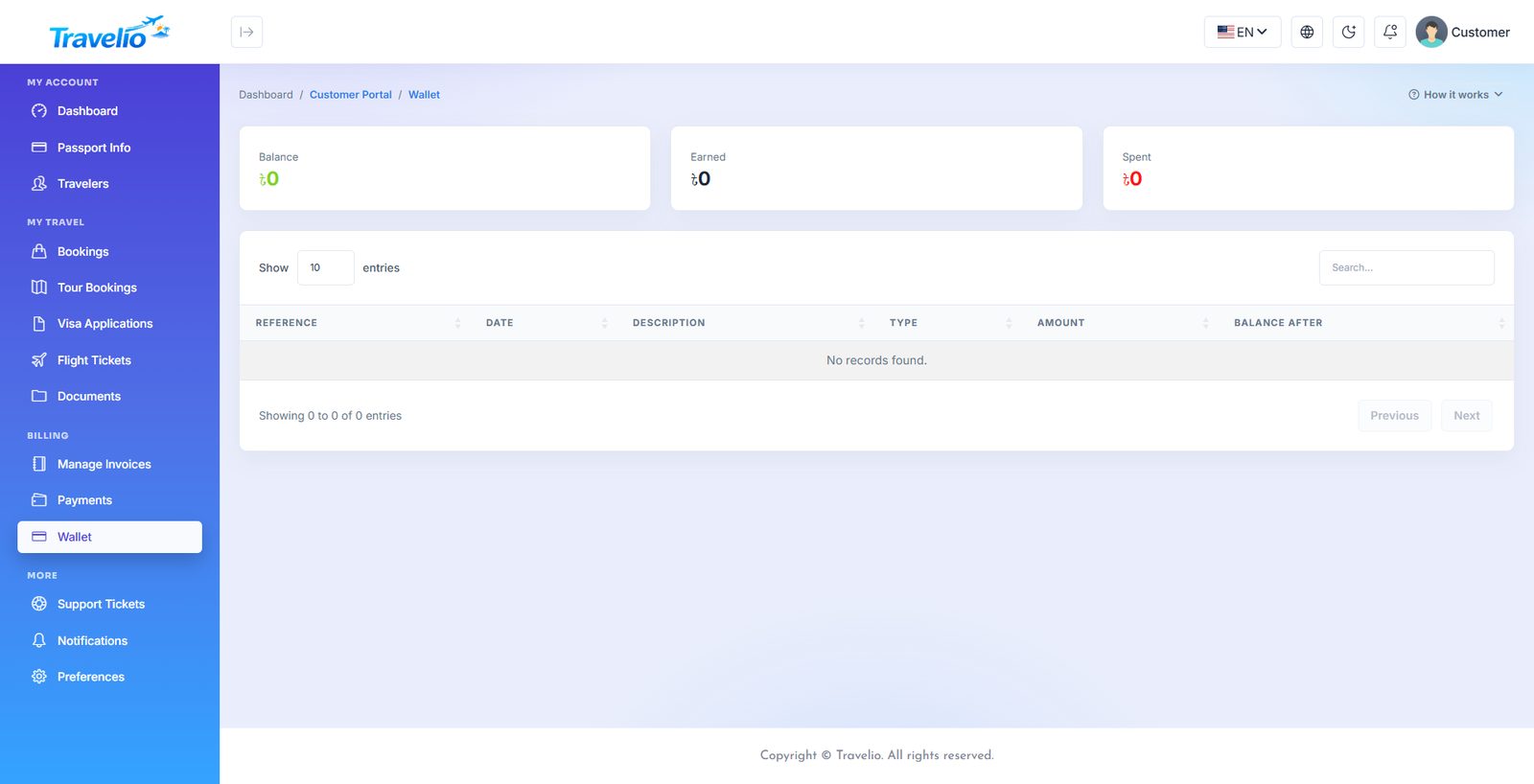Click the Spent card
Image resolution: width=1534 pixels, height=784 pixels.
coord(1309,169)
